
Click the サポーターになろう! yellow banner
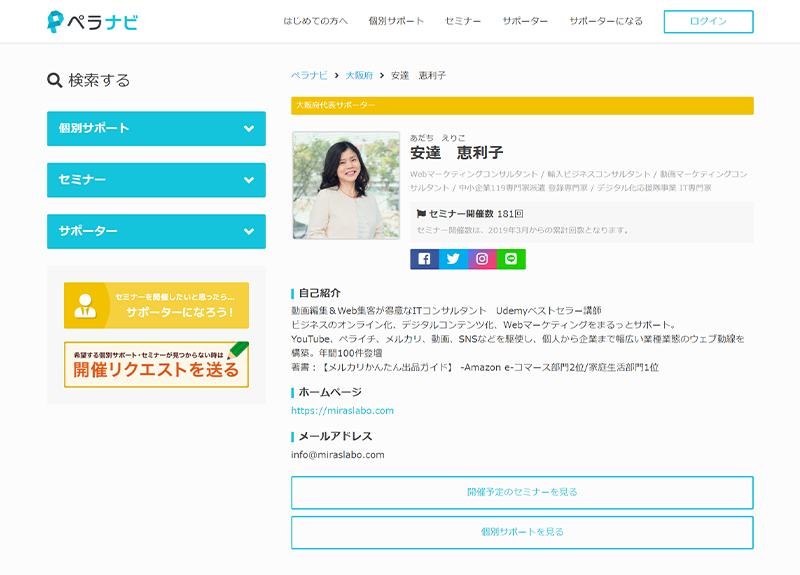point(156,305)
